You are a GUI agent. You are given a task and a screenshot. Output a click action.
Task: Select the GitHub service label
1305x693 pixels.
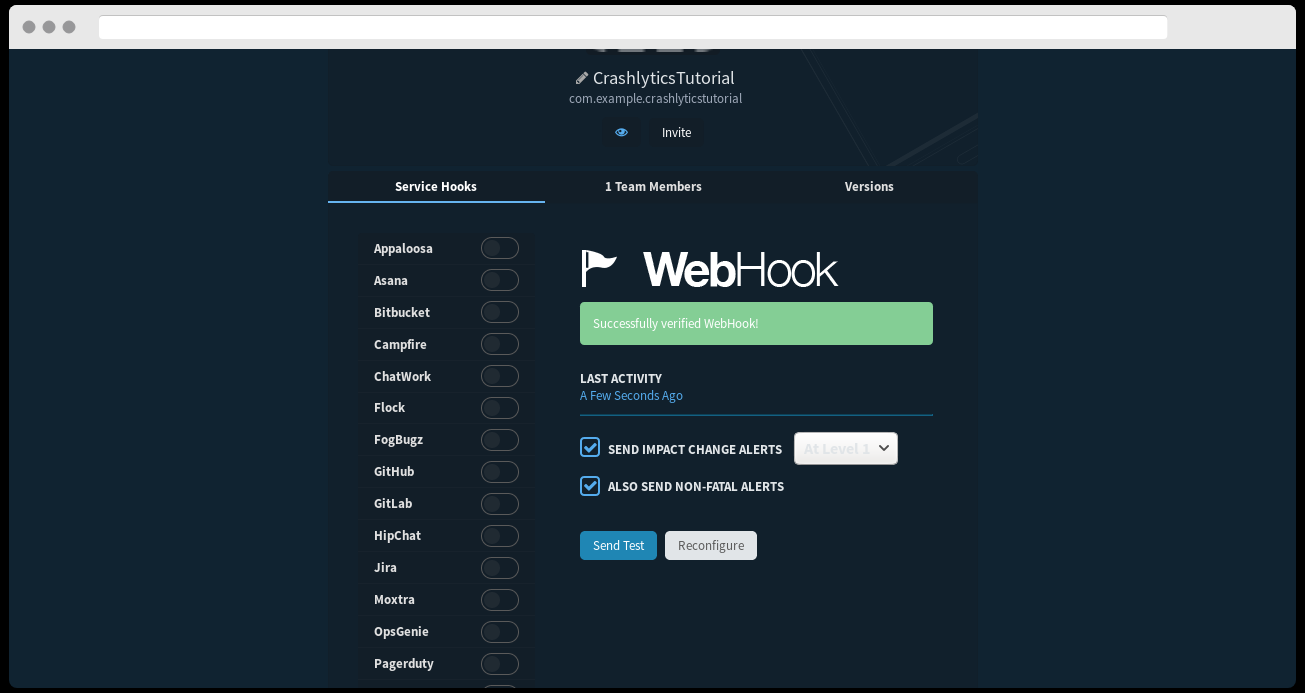click(x=394, y=472)
